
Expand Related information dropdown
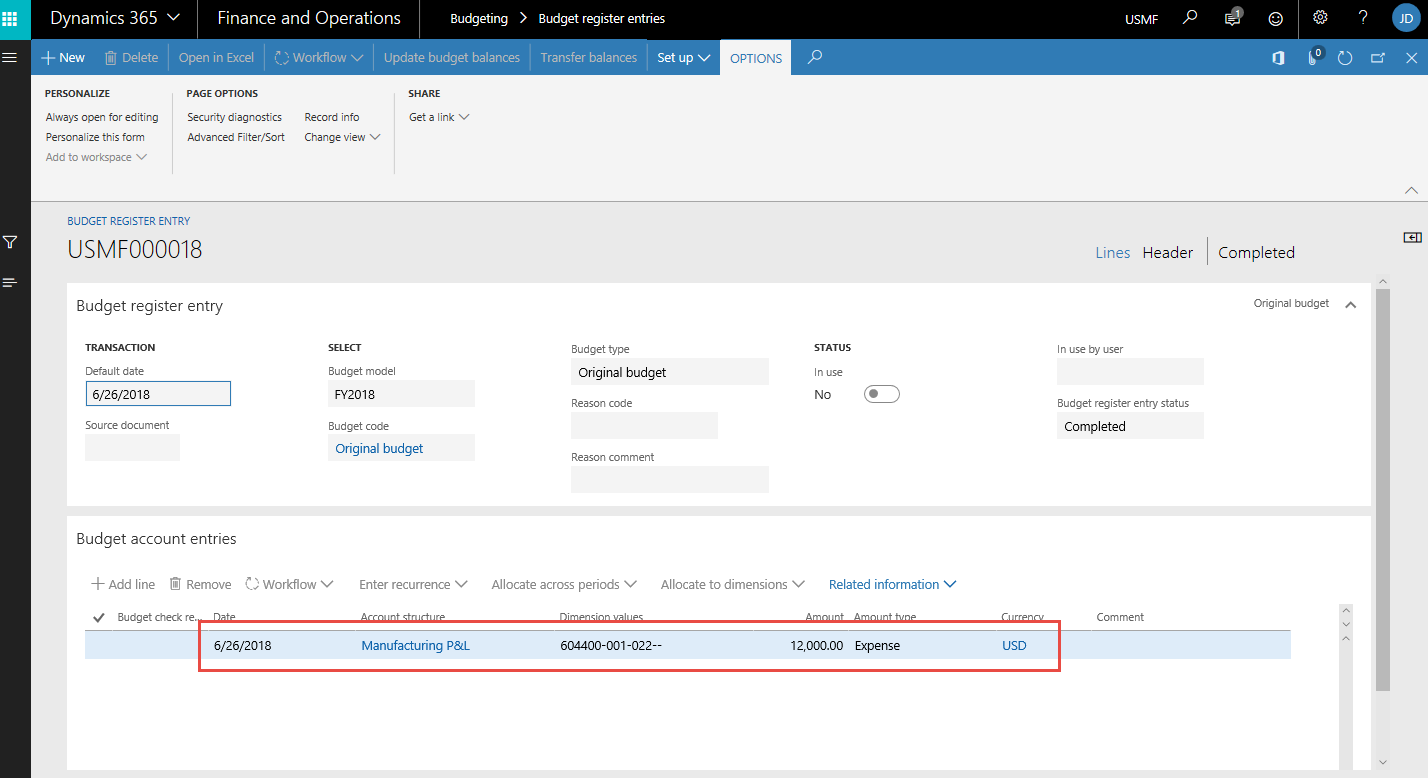point(892,584)
